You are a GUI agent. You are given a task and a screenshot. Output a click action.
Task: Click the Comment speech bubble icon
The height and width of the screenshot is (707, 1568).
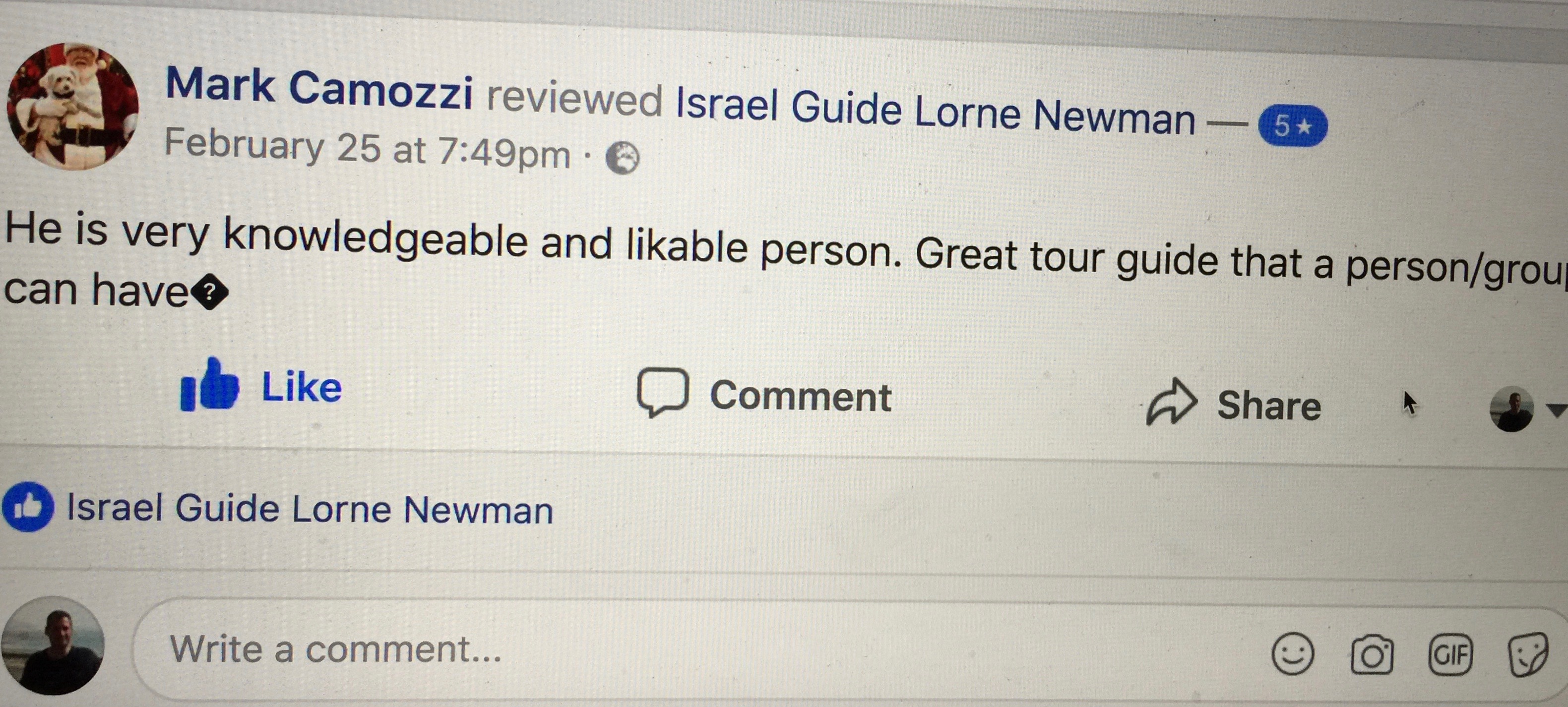662,393
